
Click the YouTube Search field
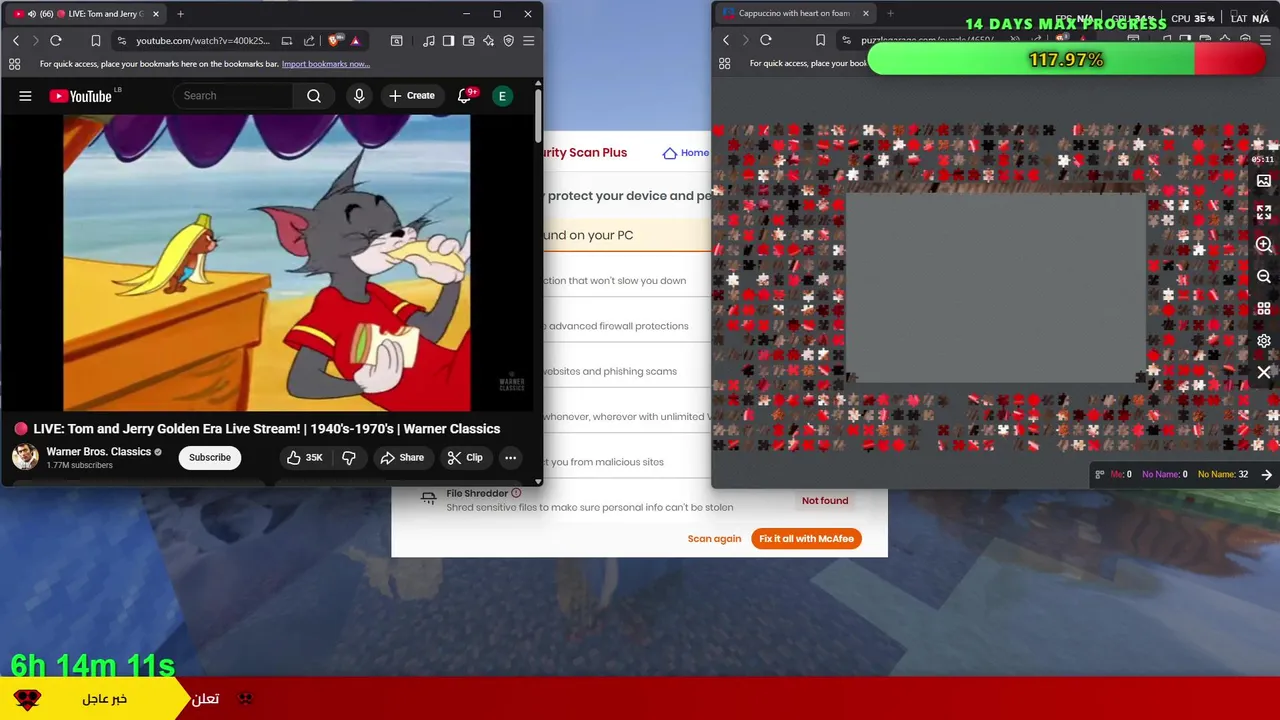[233, 96]
